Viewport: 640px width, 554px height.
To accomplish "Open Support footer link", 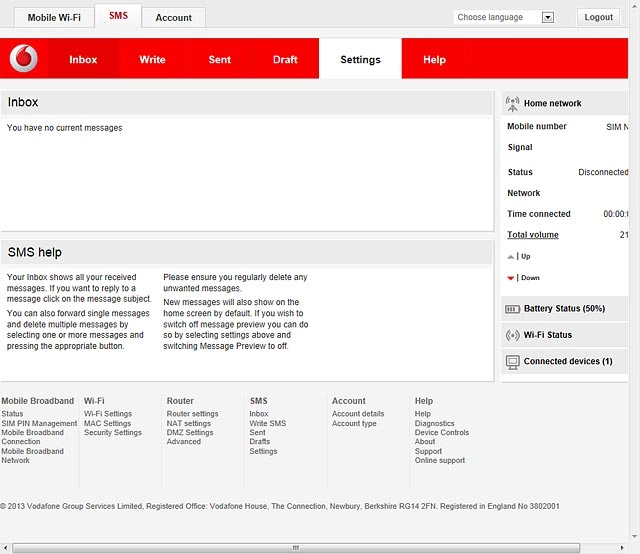I will (428, 451).
